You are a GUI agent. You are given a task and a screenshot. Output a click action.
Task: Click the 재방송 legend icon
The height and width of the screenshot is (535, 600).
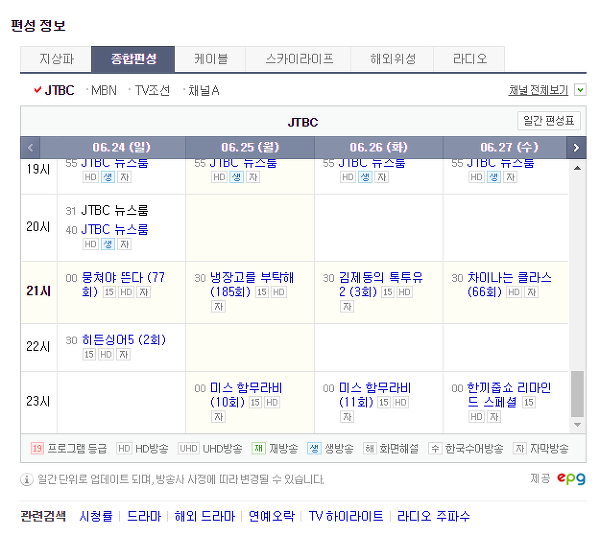point(258,448)
